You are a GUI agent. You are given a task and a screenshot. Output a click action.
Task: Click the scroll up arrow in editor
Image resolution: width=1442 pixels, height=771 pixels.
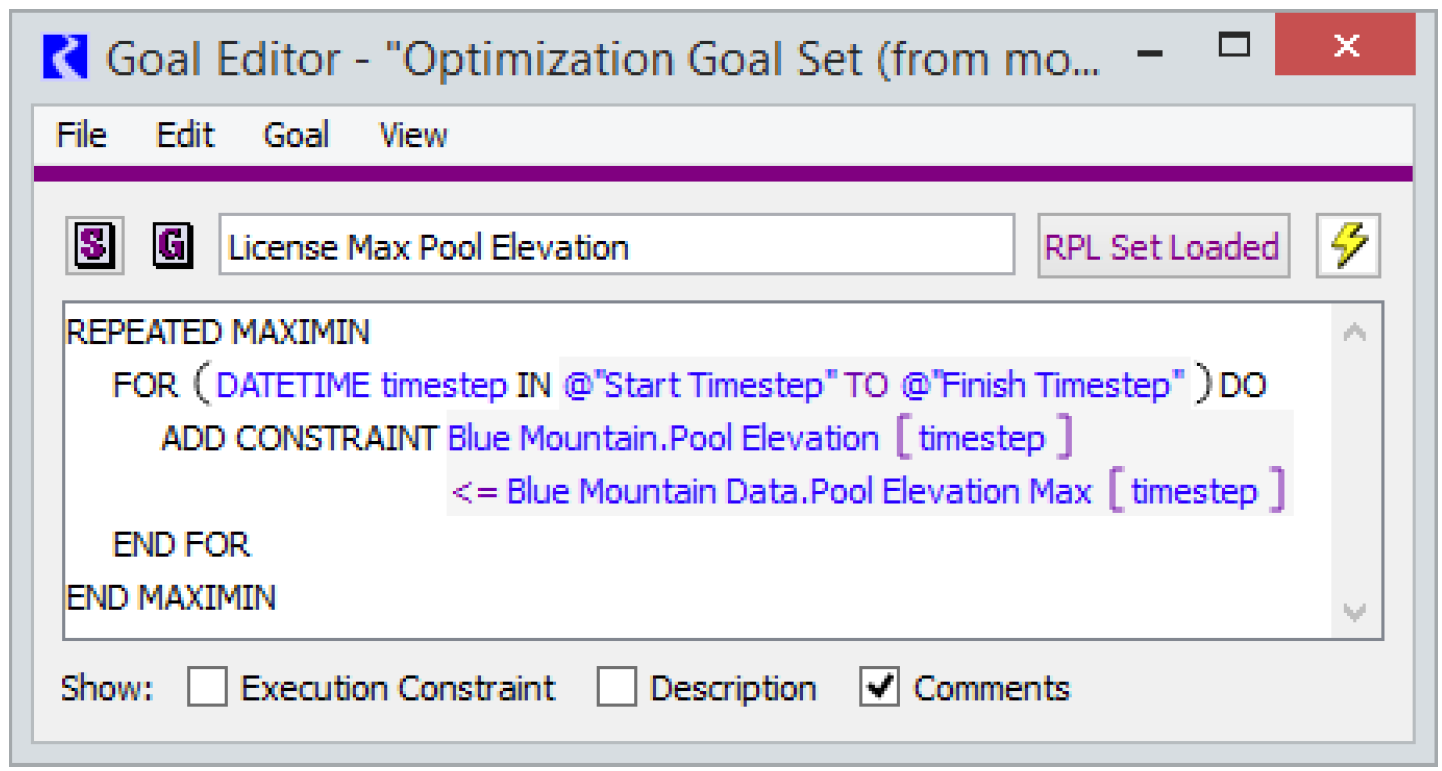point(1355,332)
